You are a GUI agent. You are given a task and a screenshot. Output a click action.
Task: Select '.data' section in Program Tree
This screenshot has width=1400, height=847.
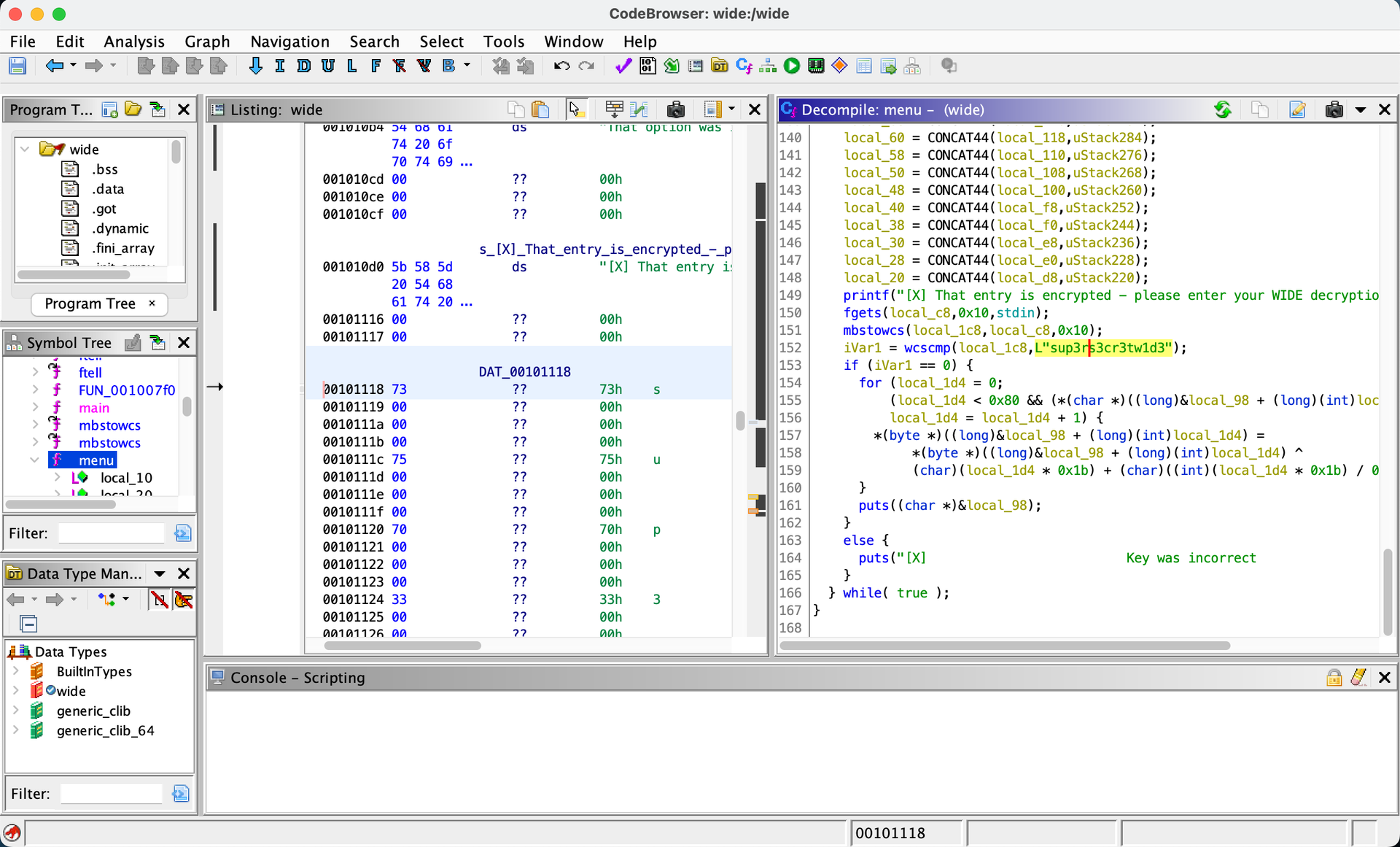108,189
